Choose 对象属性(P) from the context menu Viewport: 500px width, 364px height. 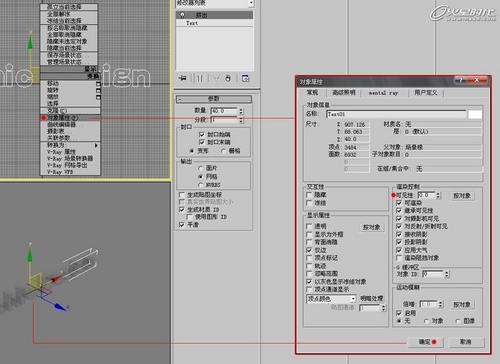70,118
